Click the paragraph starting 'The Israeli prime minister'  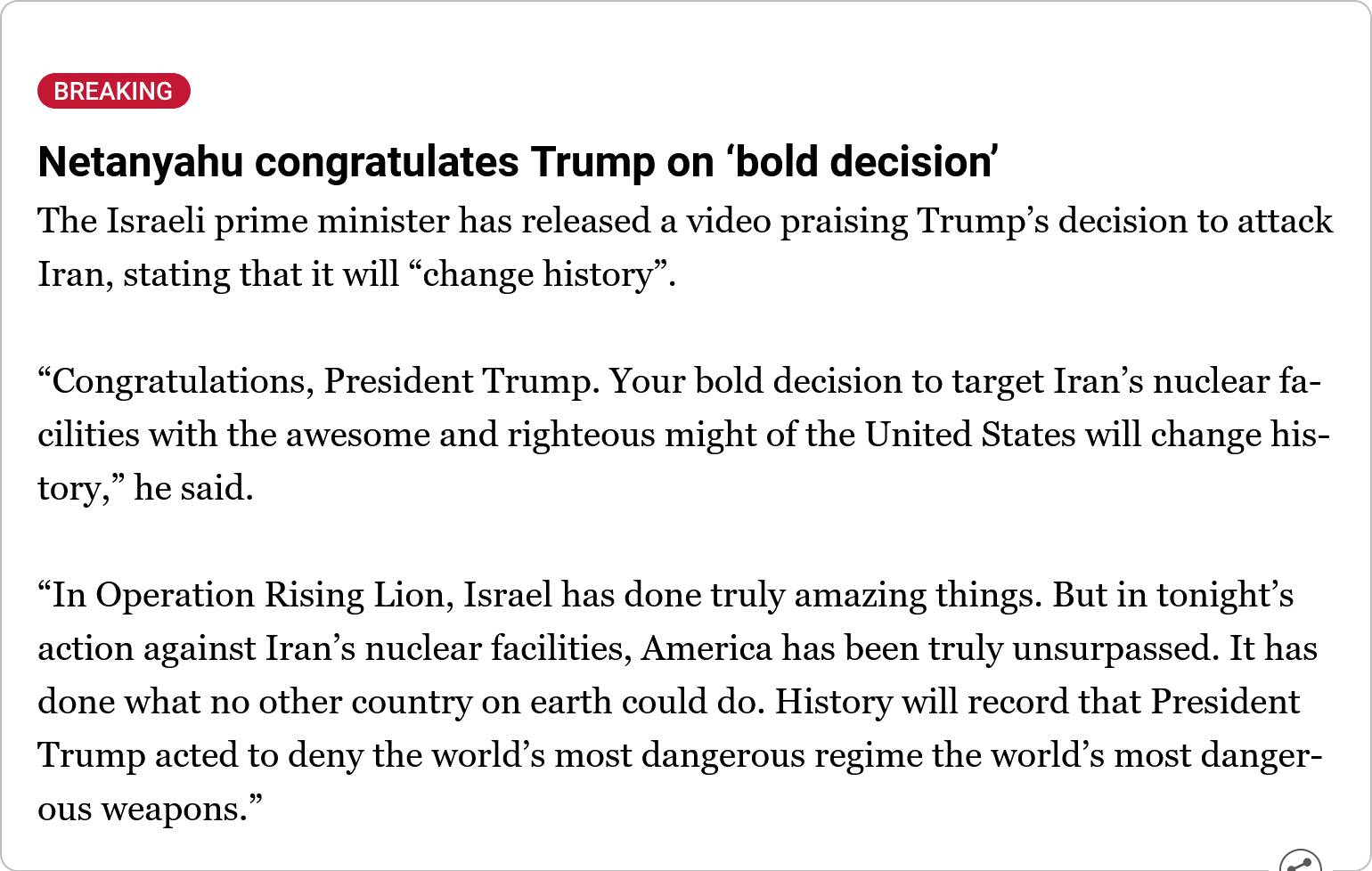pyautogui.click(x=685, y=248)
